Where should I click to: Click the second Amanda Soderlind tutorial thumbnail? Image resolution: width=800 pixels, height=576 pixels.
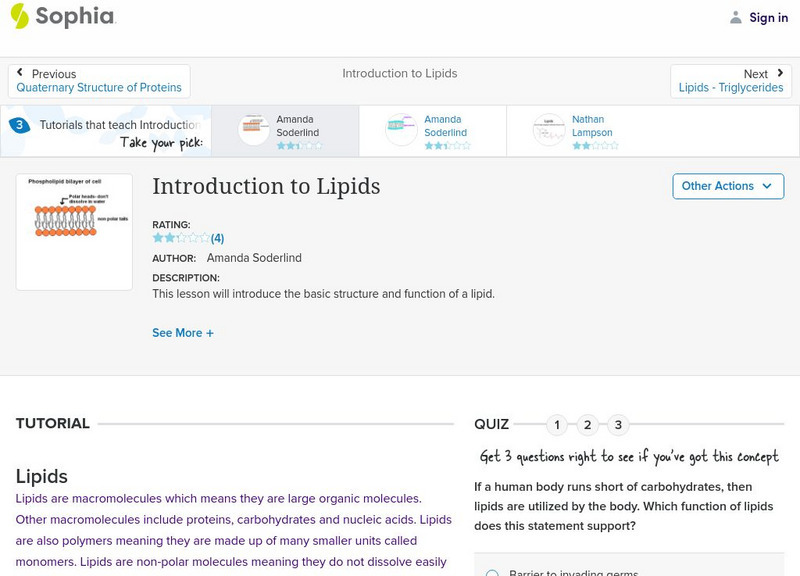pyautogui.click(x=400, y=128)
